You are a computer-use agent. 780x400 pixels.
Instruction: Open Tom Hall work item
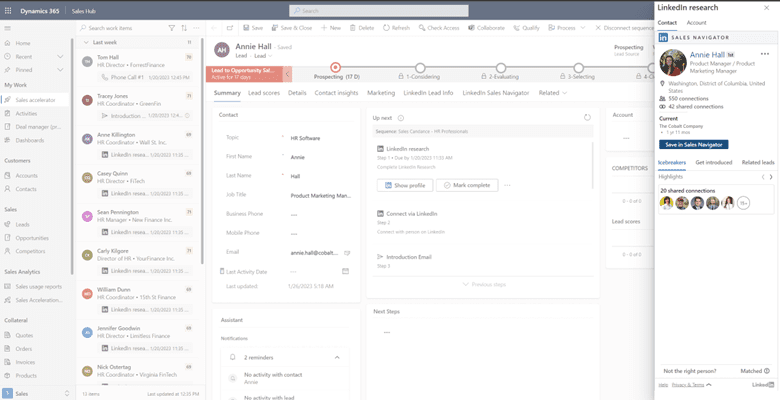pos(137,67)
